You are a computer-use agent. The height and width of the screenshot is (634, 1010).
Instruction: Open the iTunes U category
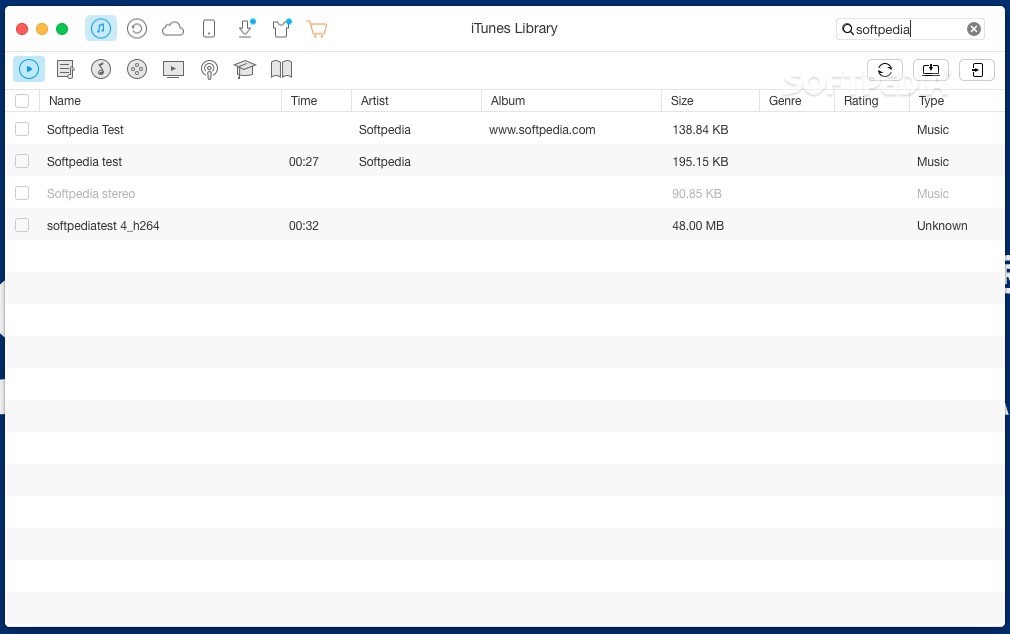[245, 68]
